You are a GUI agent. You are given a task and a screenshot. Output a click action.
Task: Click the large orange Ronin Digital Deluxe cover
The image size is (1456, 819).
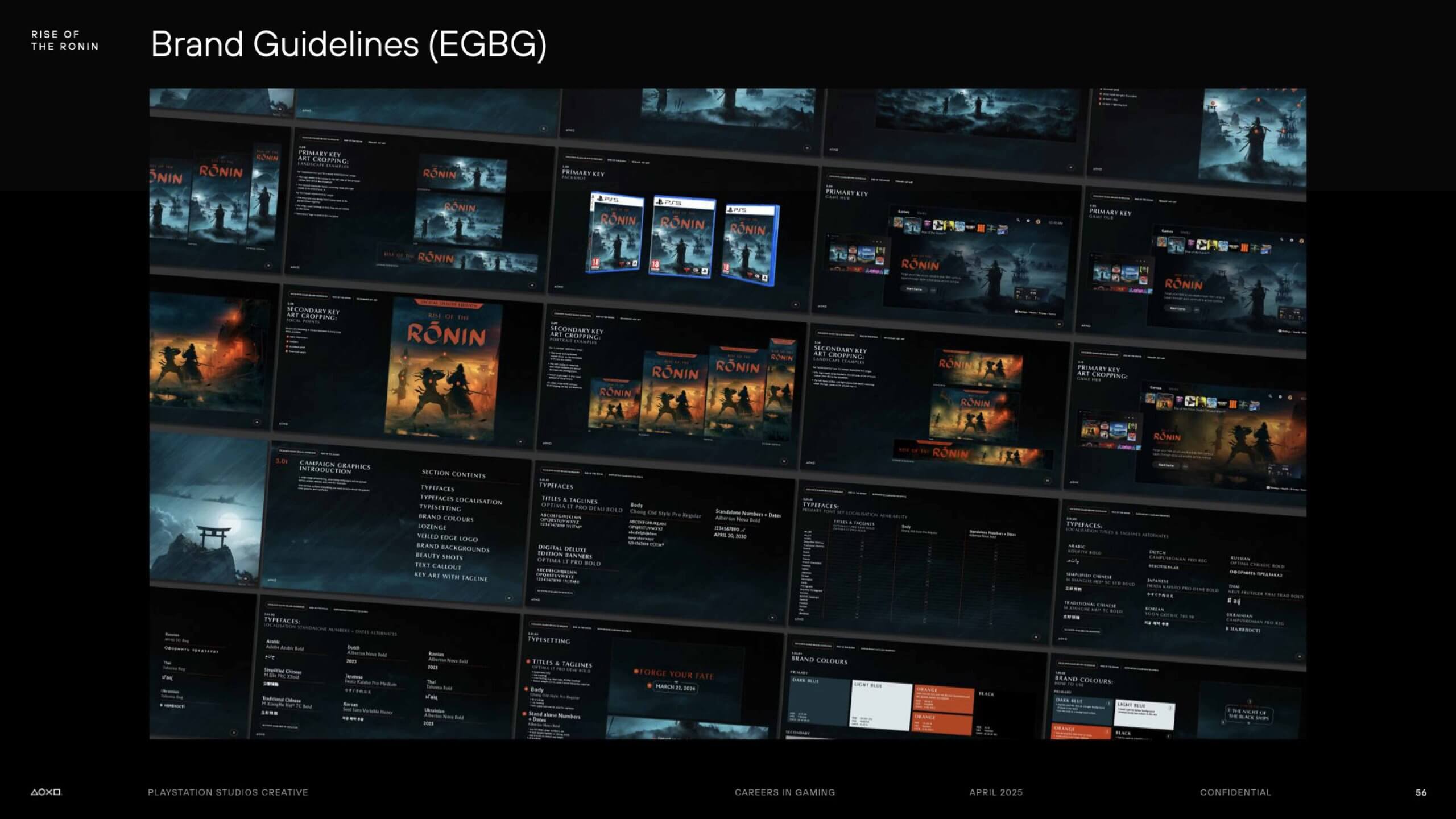[444, 370]
